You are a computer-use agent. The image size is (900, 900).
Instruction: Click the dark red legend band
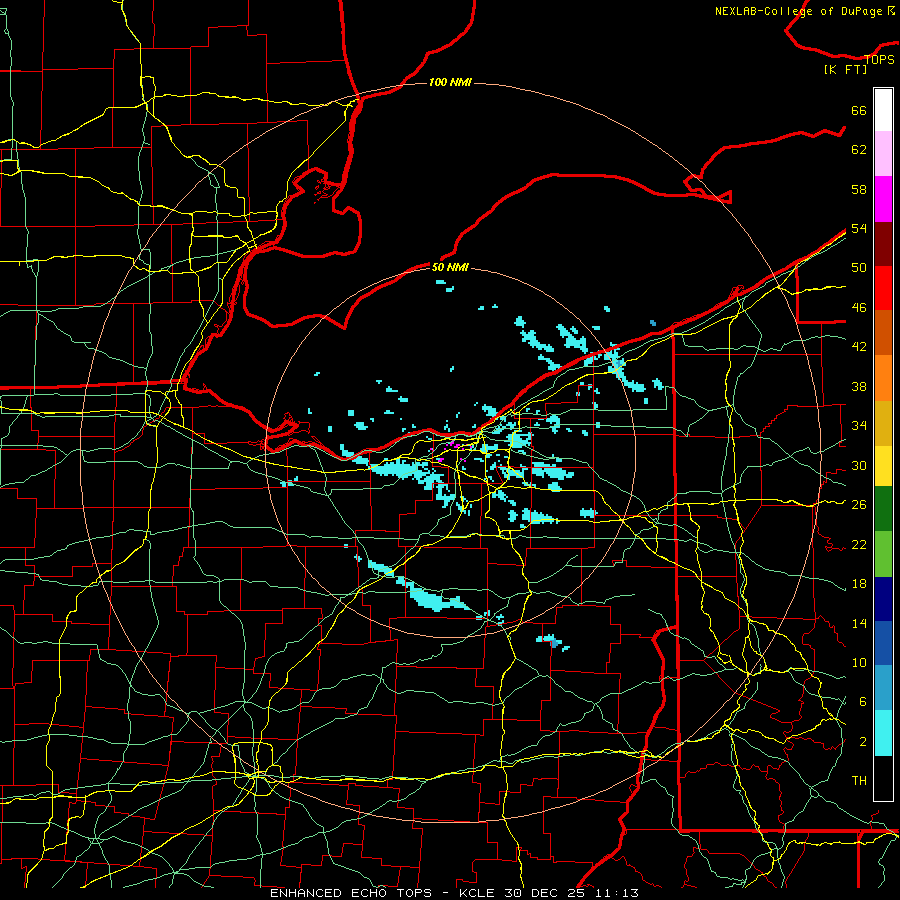pos(883,244)
